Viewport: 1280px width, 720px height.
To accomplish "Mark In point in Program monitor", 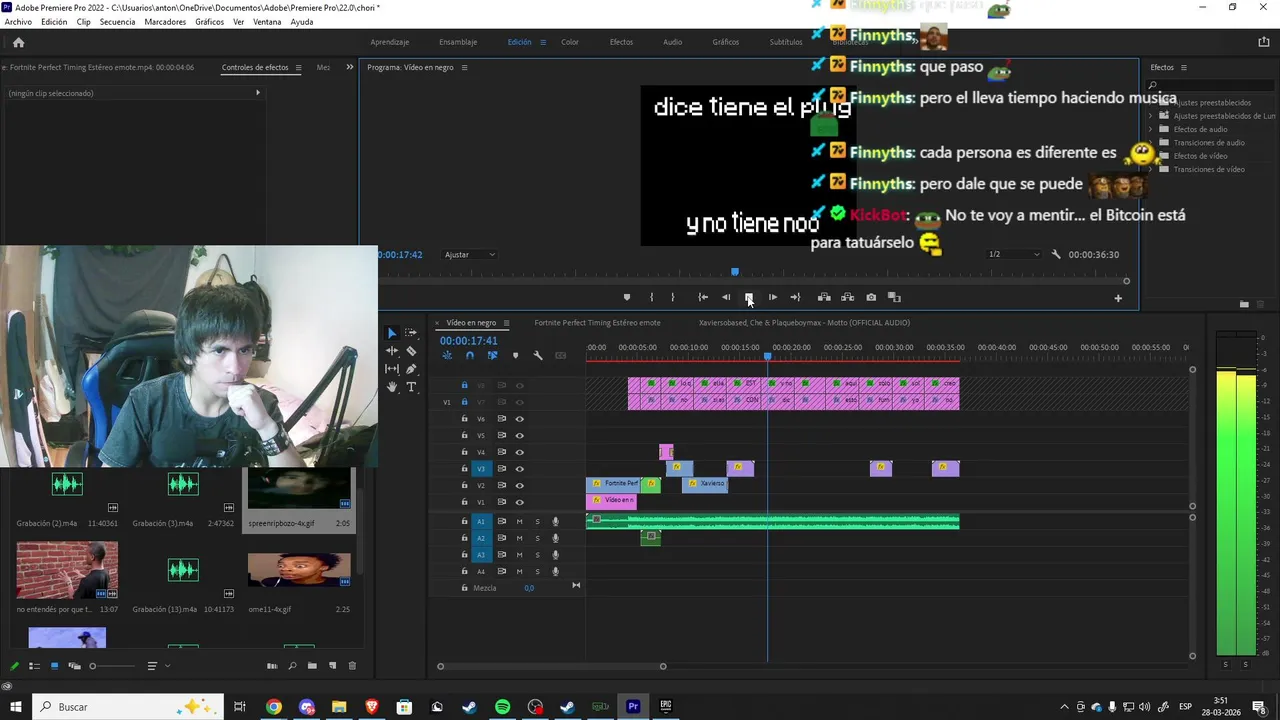I will pyautogui.click(x=651, y=297).
